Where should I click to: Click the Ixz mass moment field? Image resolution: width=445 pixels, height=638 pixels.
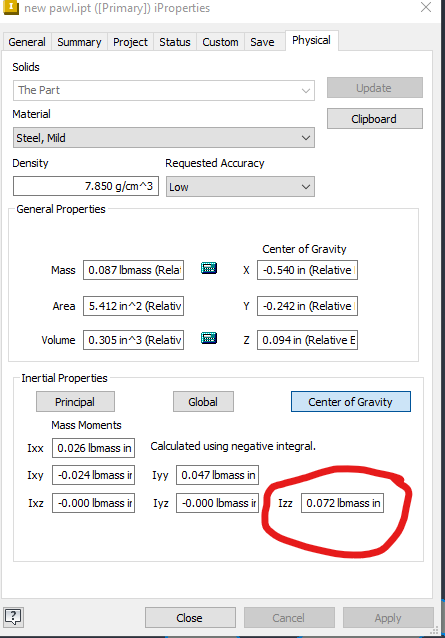click(x=94, y=503)
